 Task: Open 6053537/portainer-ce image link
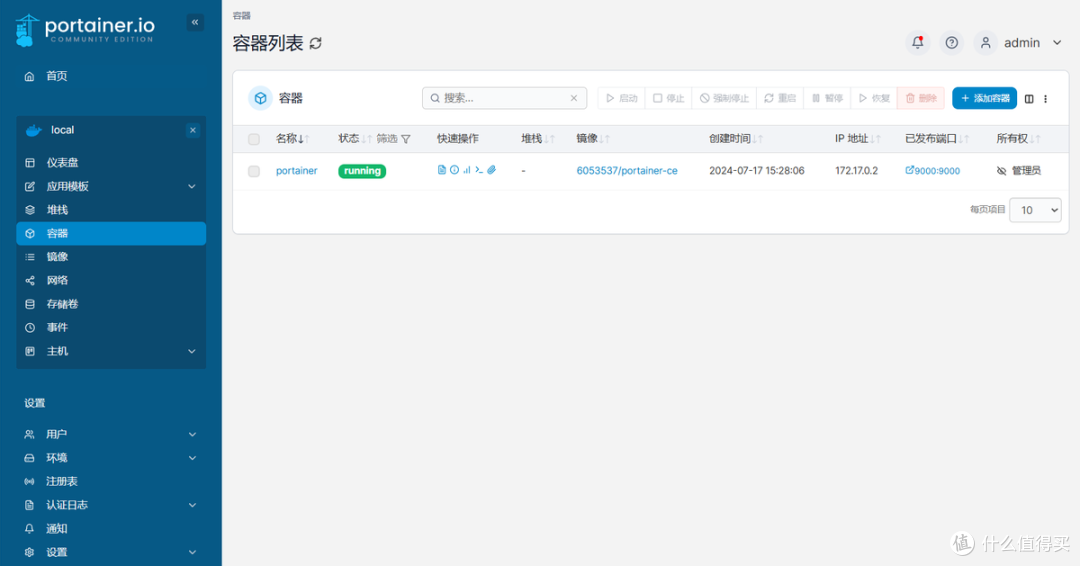(x=627, y=171)
